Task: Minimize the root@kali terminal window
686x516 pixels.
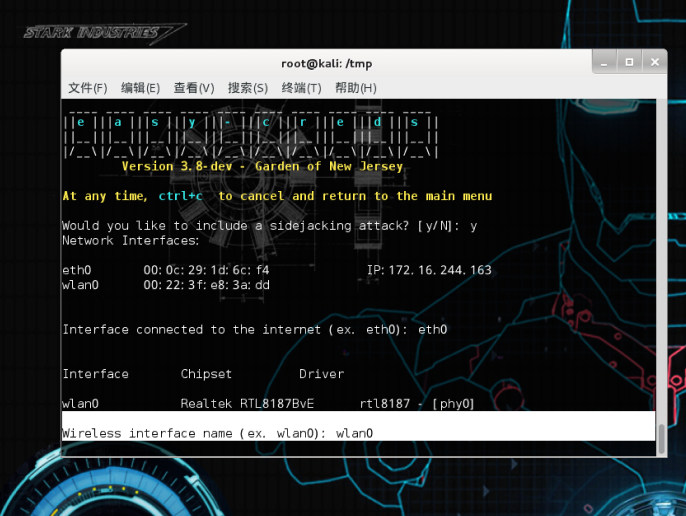Action: click(x=604, y=62)
